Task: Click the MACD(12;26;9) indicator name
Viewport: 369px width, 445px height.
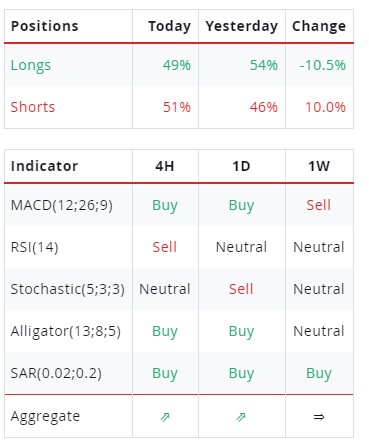Action: point(62,205)
